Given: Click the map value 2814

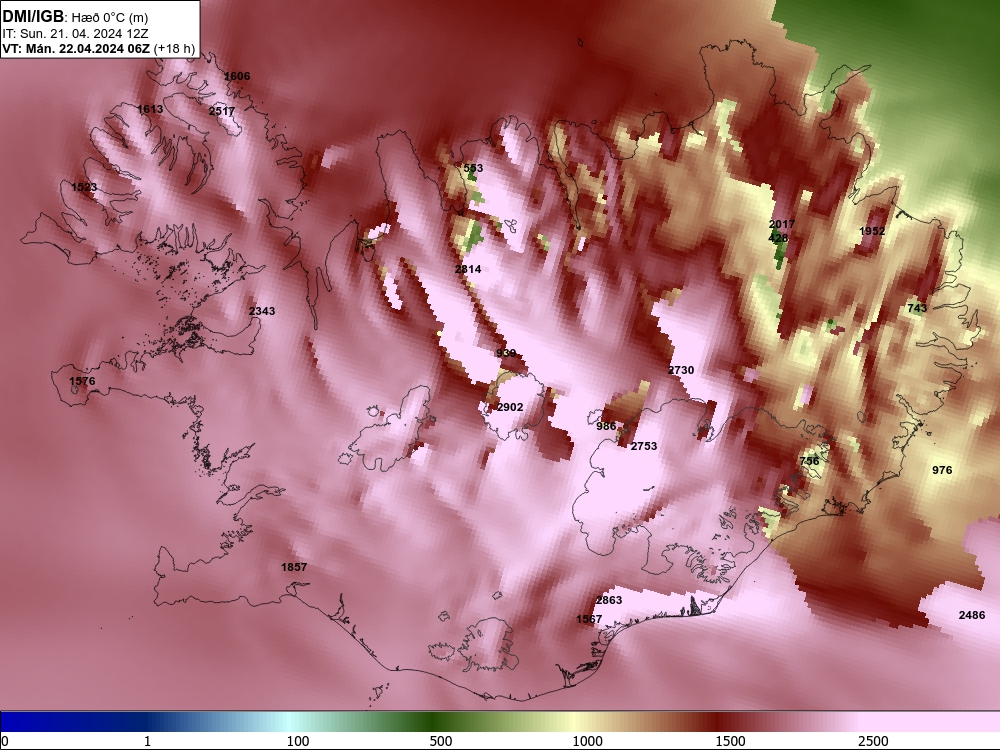Looking at the screenshot, I should pos(468,269).
